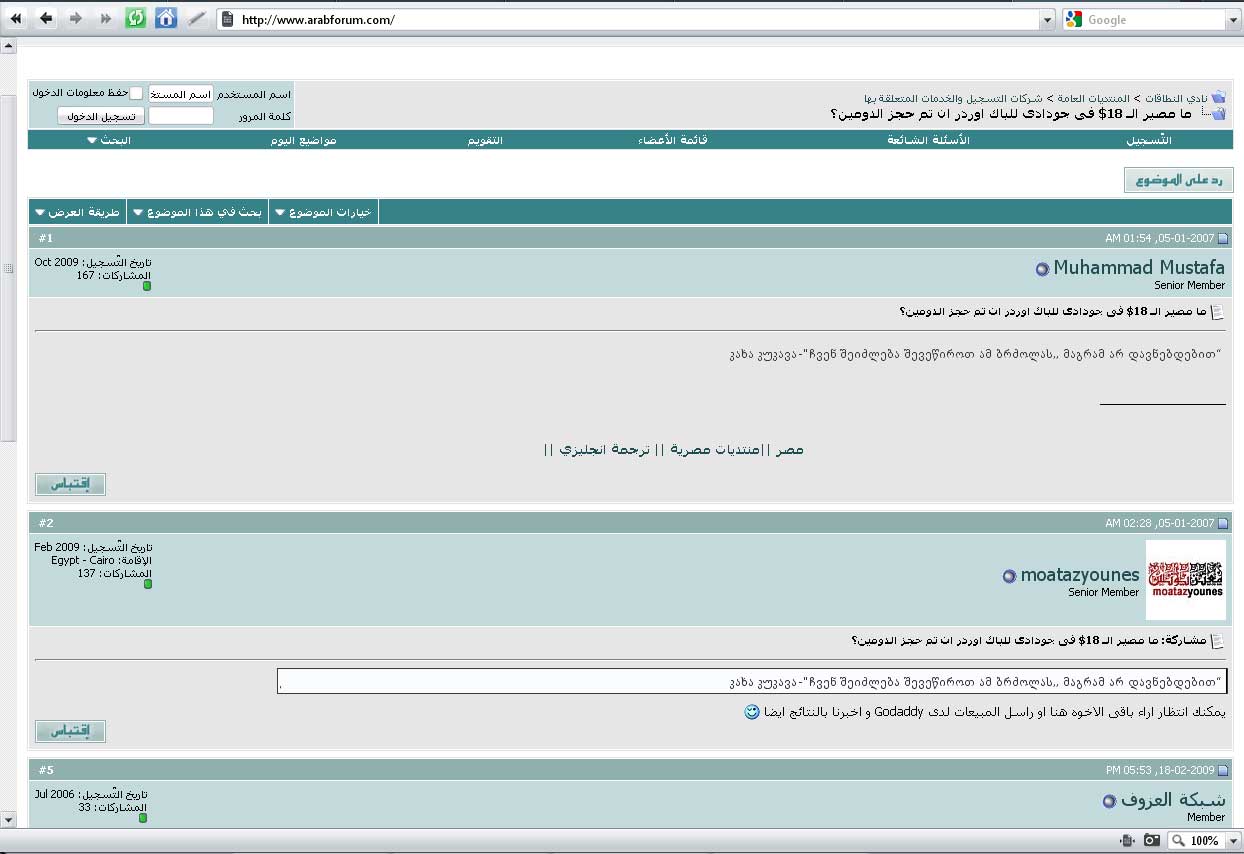Open the address bar history dropdown
This screenshot has height=854, width=1244.
(x=1047, y=20)
